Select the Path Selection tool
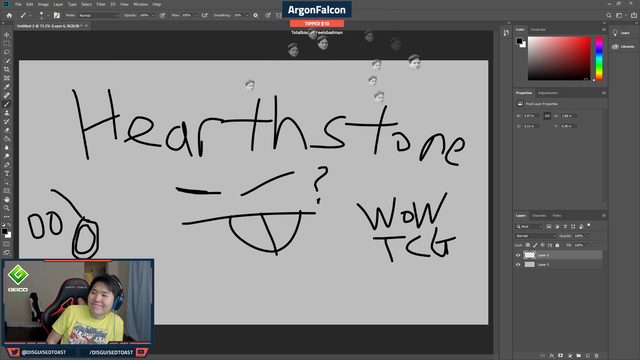 point(7,182)
